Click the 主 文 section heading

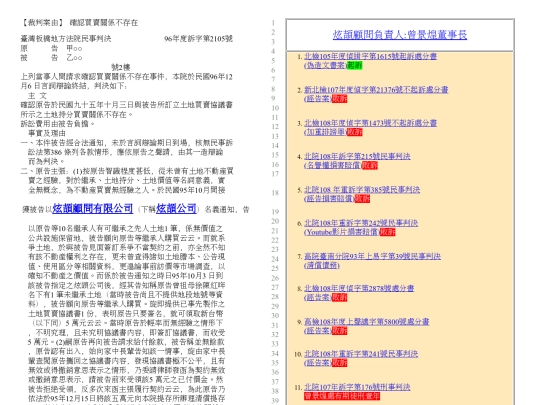click(x=37, y=95)
